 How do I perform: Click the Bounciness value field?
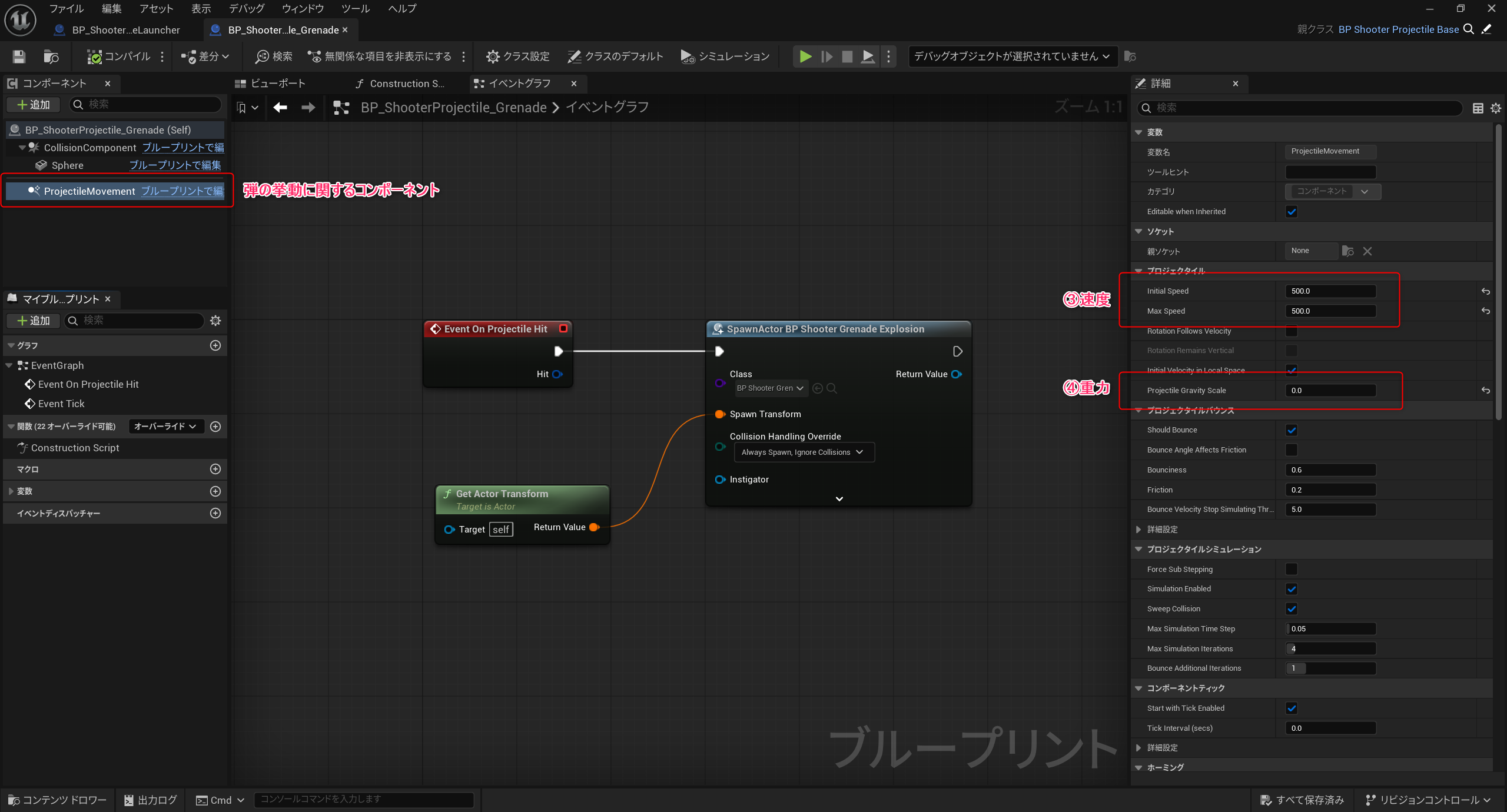[1330, 470]
